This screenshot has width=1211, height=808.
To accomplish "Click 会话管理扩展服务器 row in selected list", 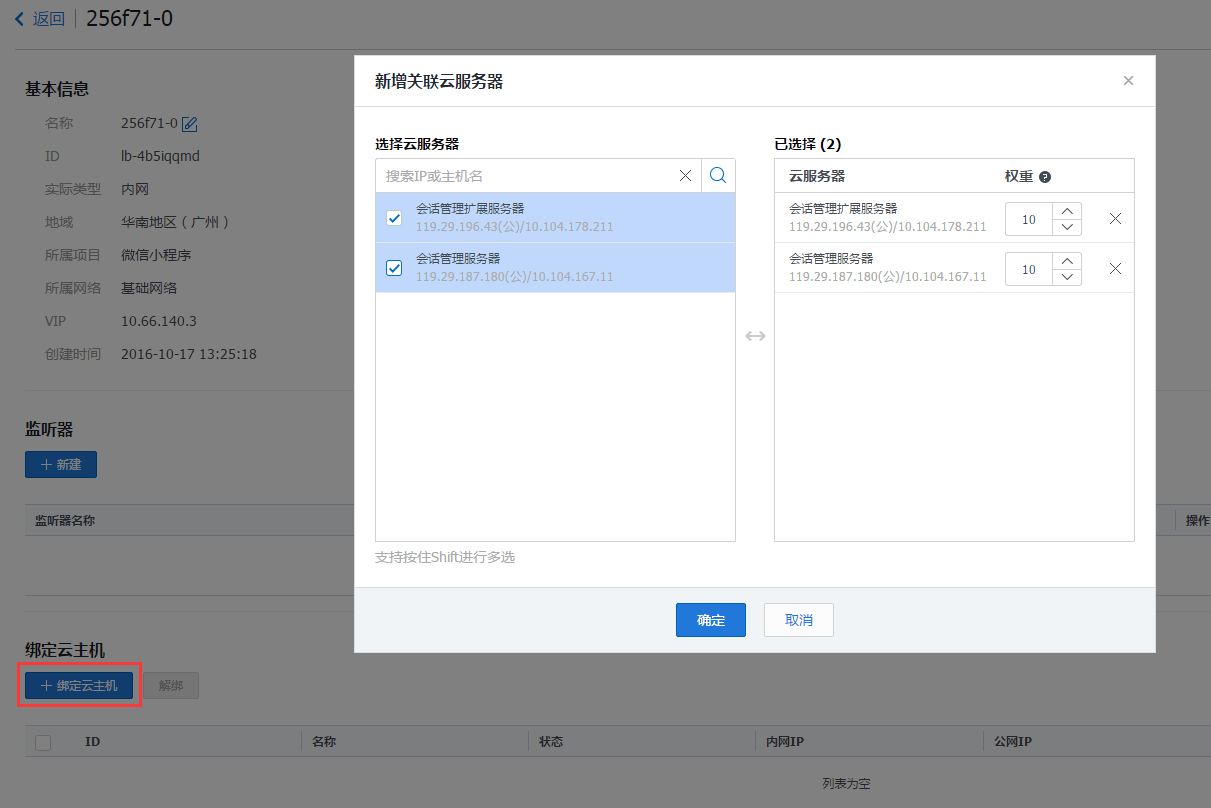I will click(954, 218).
